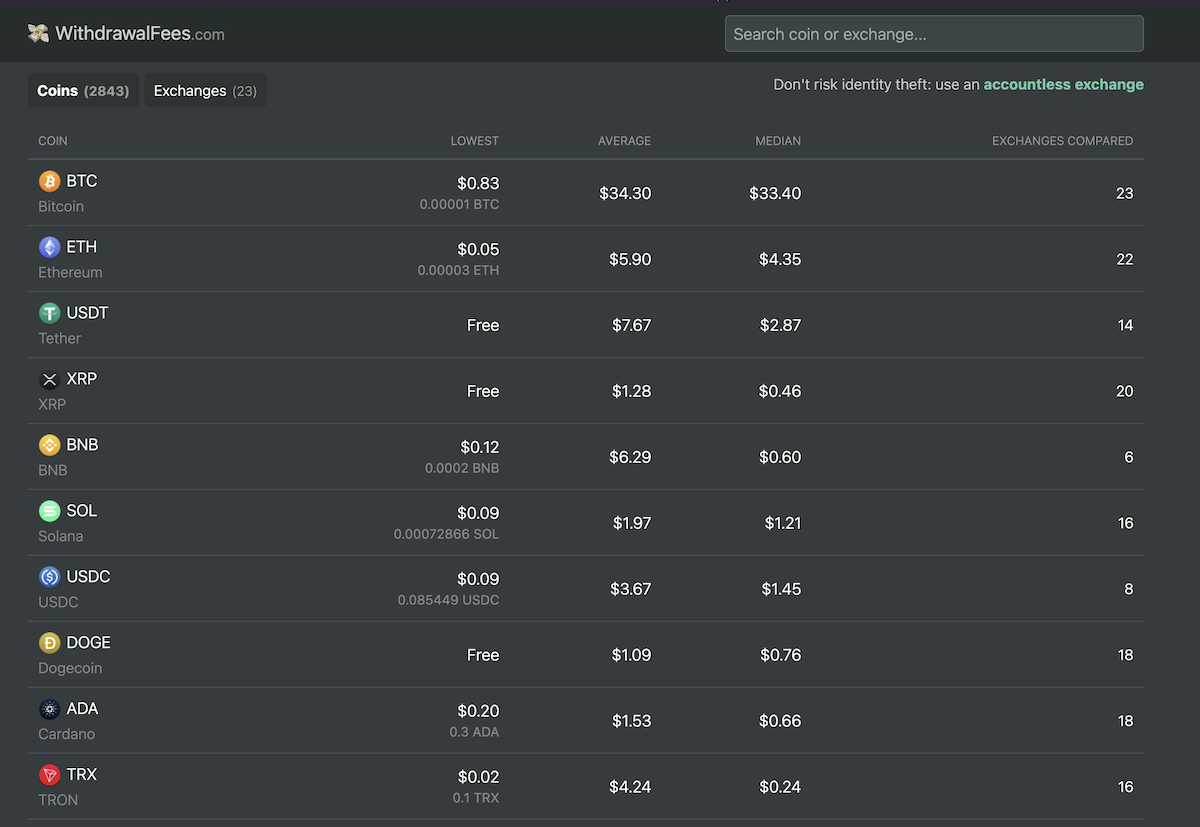Screen dimensions: 1200x827
Task: Open the BNB ticker row label
Action: 83,445
